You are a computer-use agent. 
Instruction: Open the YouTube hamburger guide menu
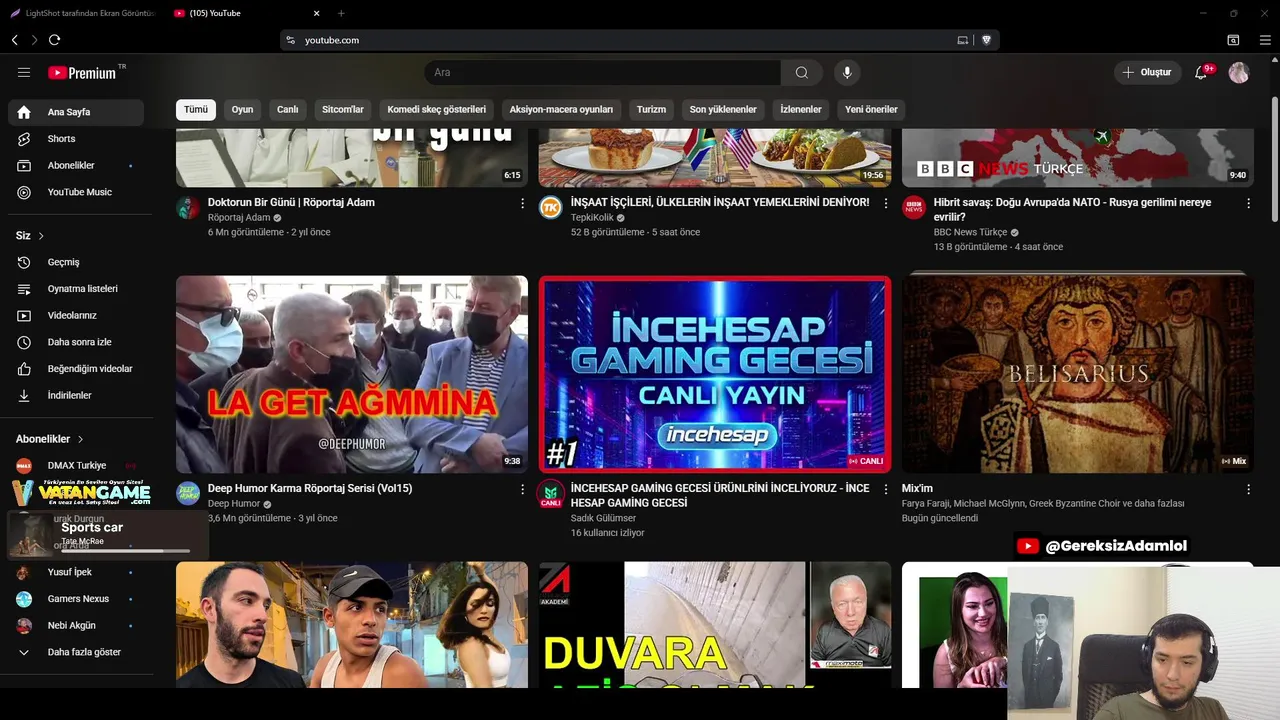[24, 72]
